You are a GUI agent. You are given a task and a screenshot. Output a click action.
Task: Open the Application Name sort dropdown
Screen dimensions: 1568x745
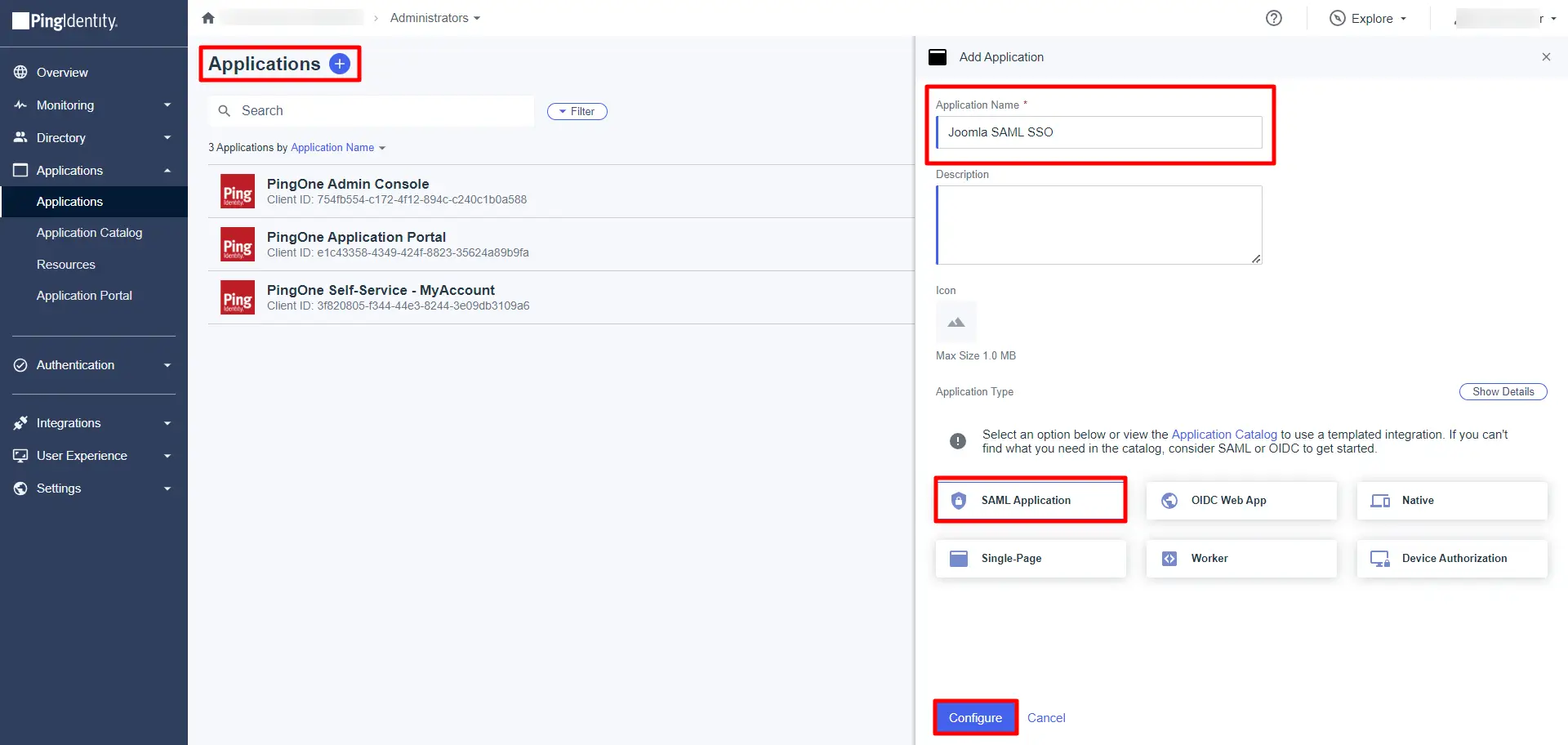338,148
